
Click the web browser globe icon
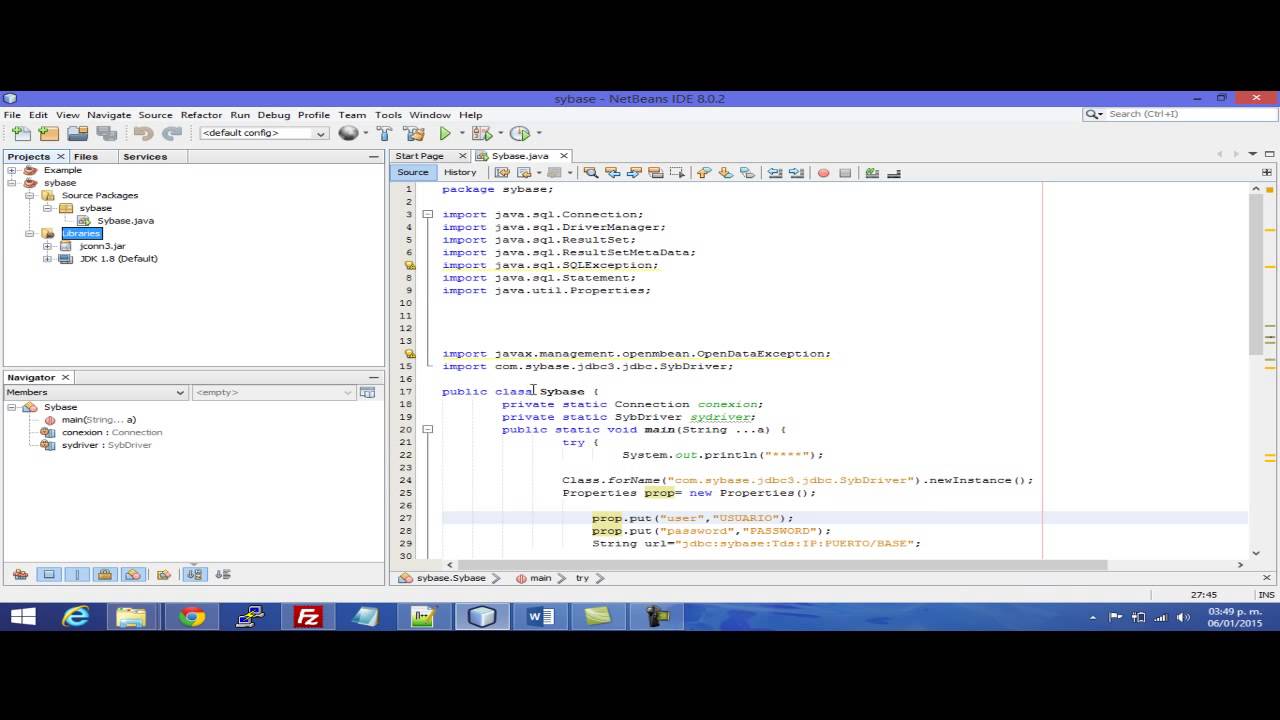coord(348,133)
